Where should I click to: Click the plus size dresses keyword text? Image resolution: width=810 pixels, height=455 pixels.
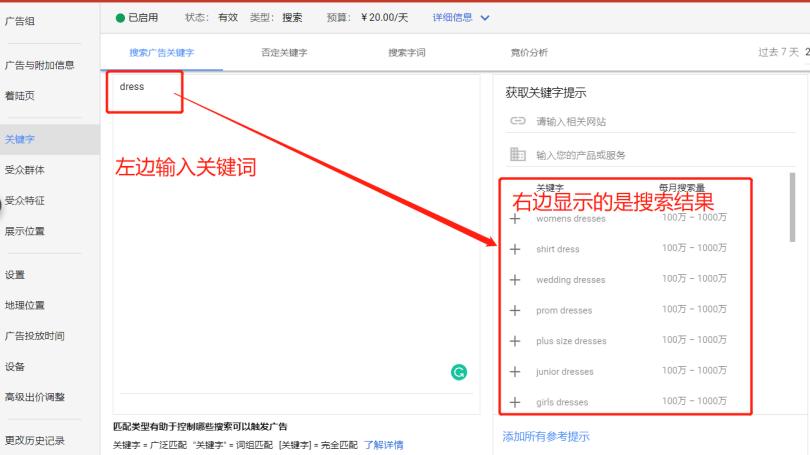tap(571, 341)
